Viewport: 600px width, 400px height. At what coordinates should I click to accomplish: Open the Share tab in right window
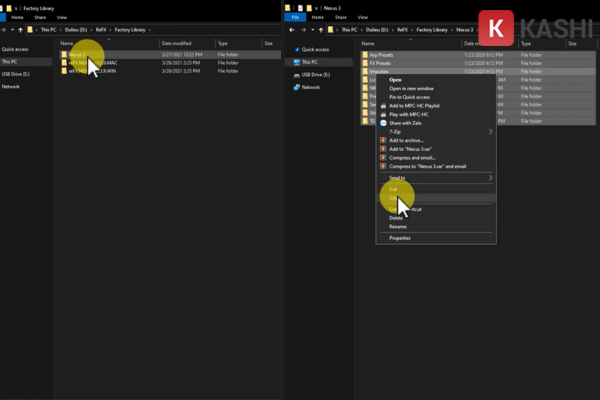[x=343, y=17]
